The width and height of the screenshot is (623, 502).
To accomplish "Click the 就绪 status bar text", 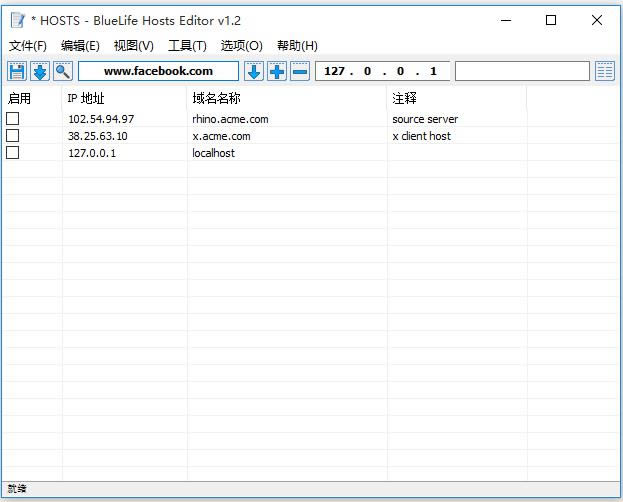I will point(17,488).
